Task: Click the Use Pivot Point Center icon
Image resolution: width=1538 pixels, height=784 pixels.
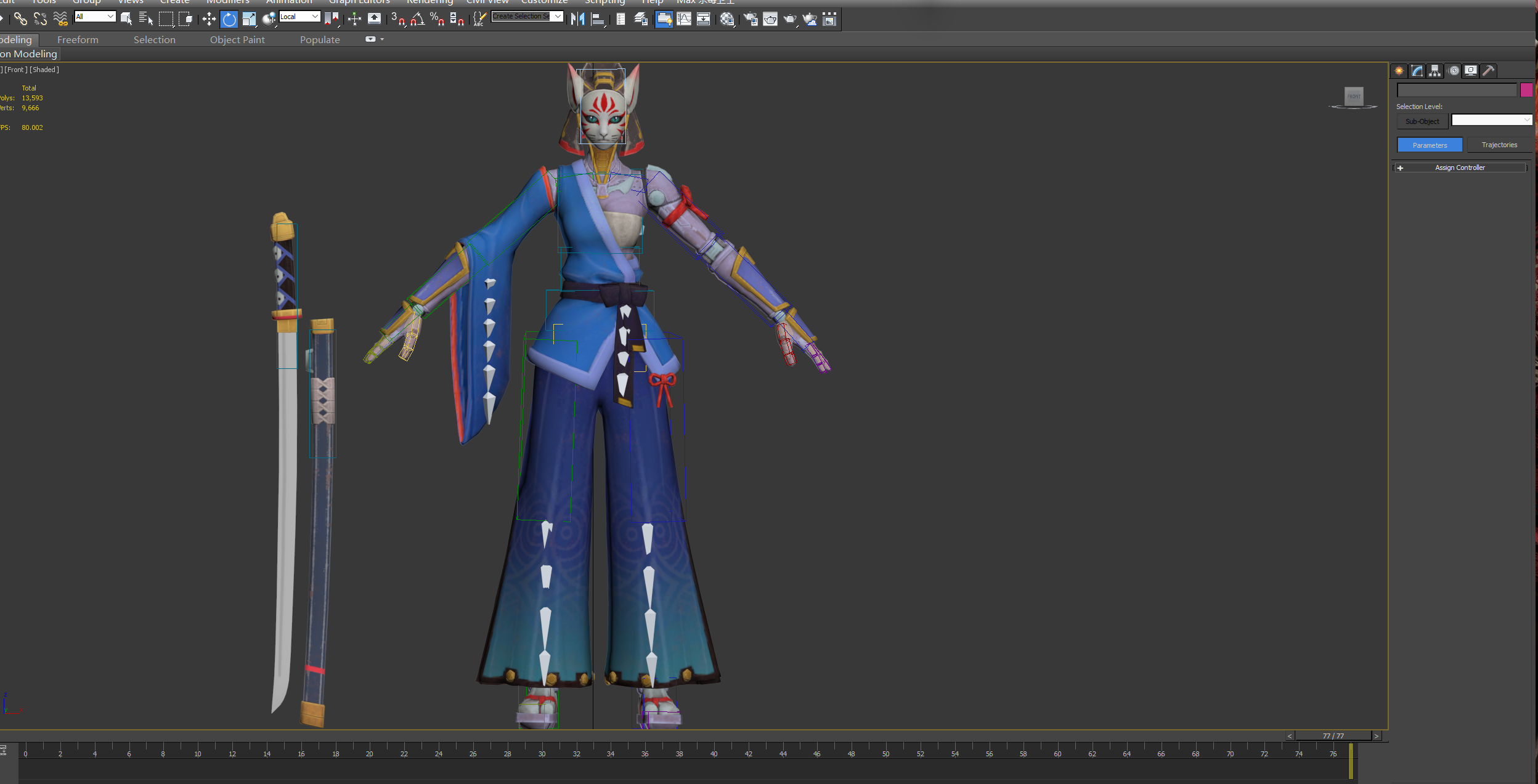Action: click(332, 19)
